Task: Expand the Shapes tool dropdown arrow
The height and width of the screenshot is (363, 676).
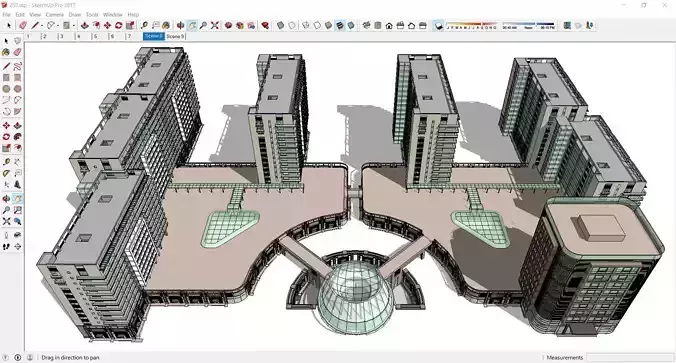Action: tap(73, 26)
